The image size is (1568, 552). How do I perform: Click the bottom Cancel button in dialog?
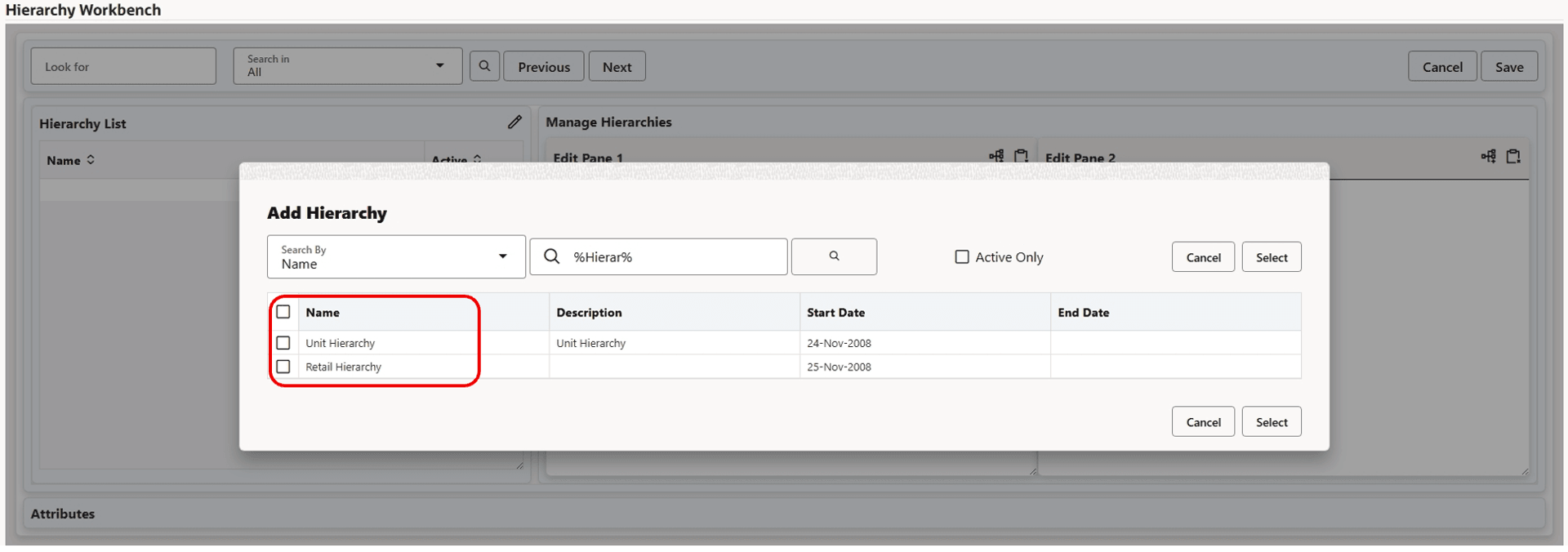pos(1202,422)
